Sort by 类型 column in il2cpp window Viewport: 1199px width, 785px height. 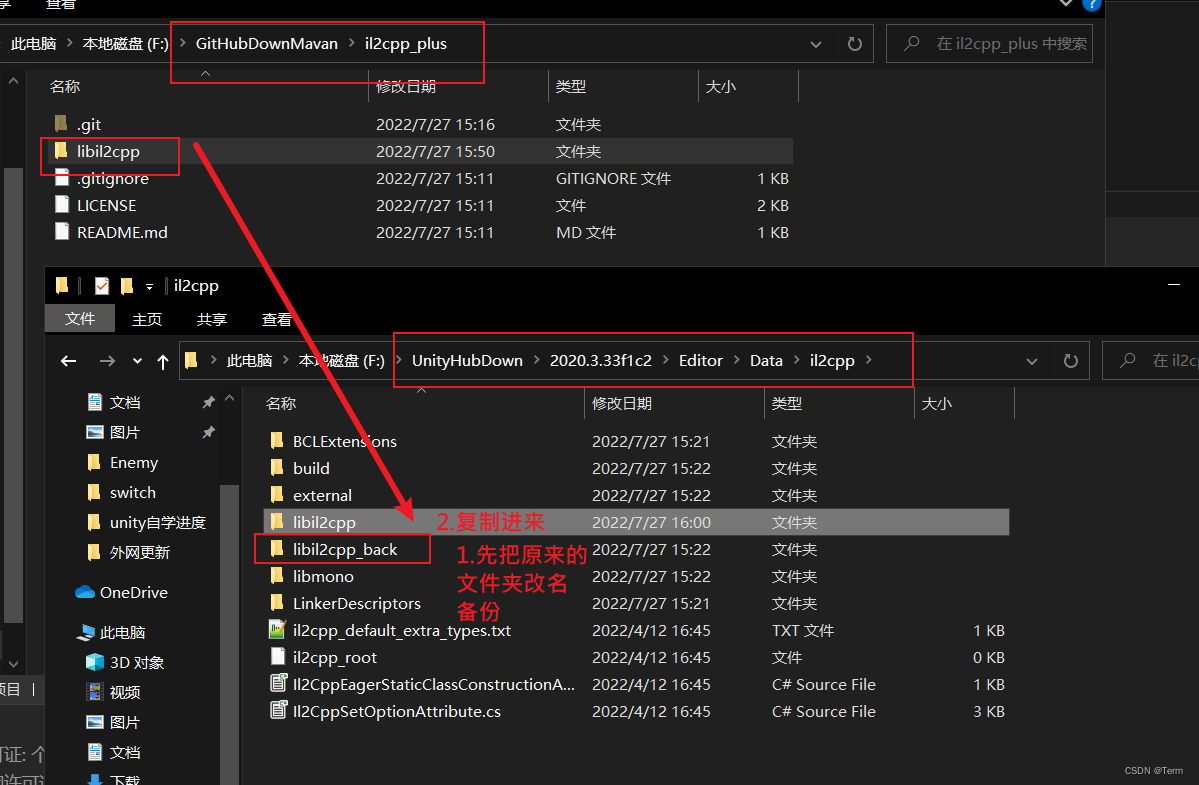[787, 404]
